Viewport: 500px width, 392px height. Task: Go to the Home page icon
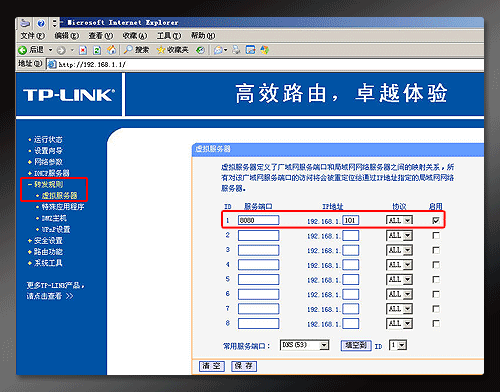pos(111,50)
